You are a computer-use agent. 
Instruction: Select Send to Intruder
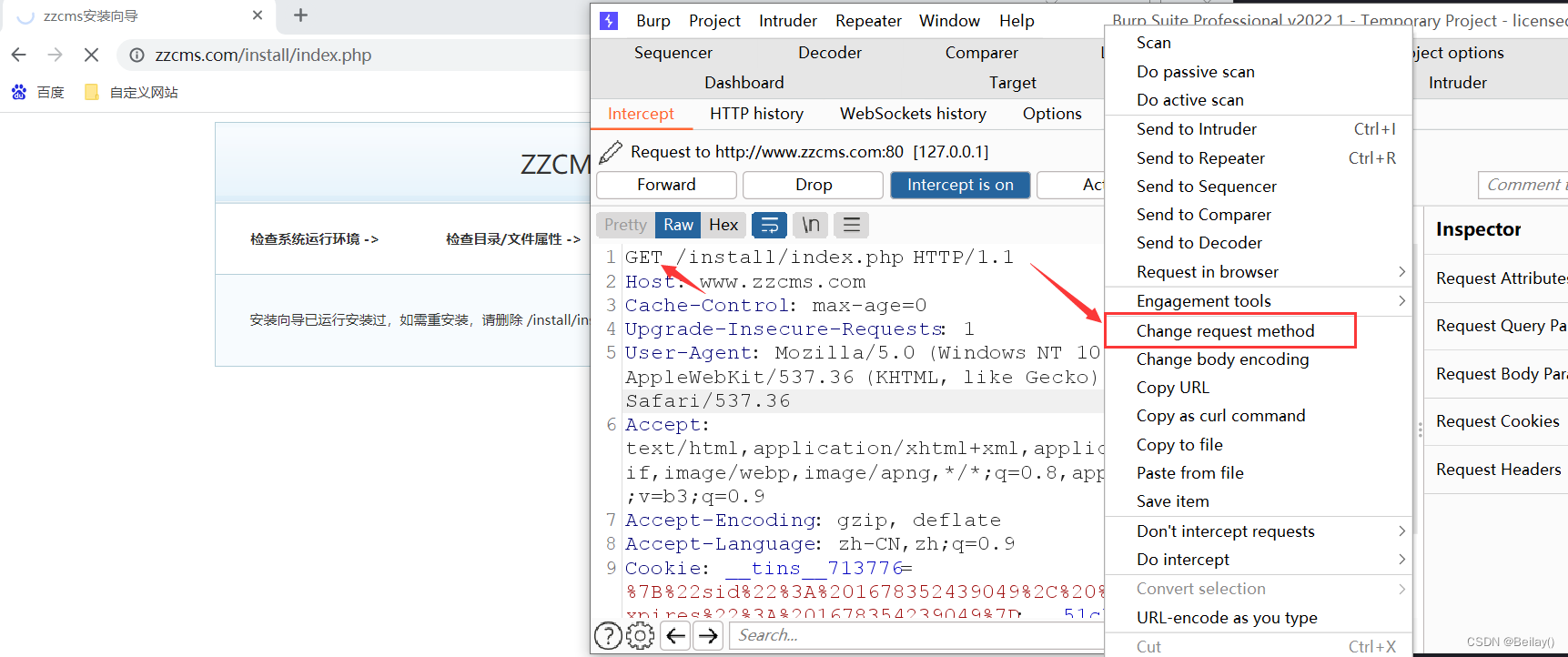pos(1259,129)
